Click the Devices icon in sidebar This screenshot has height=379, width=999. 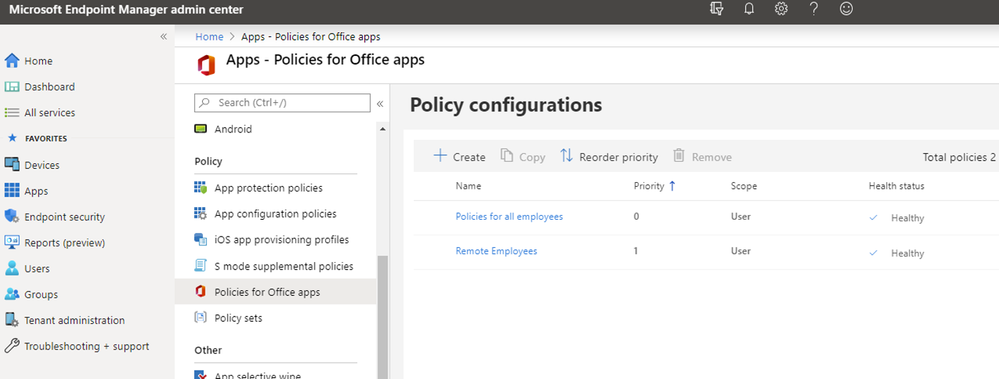coord(11,164)
